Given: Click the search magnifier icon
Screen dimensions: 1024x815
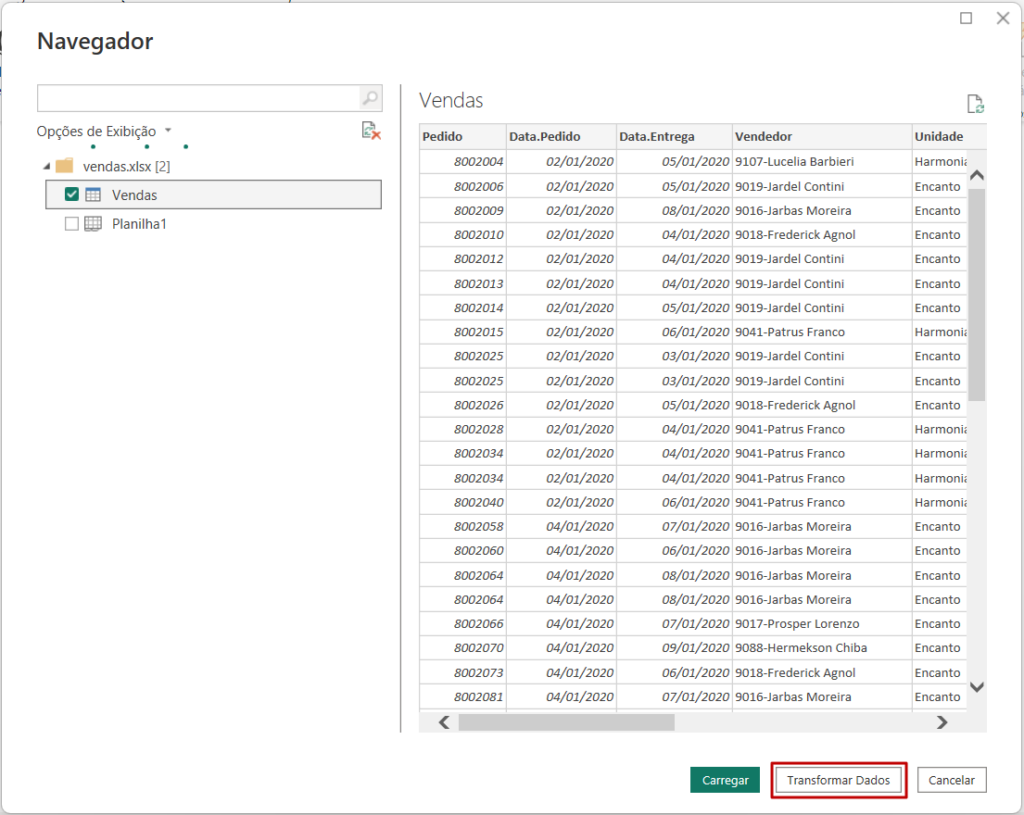Looking at the screenshot, I should coord(370,98).
